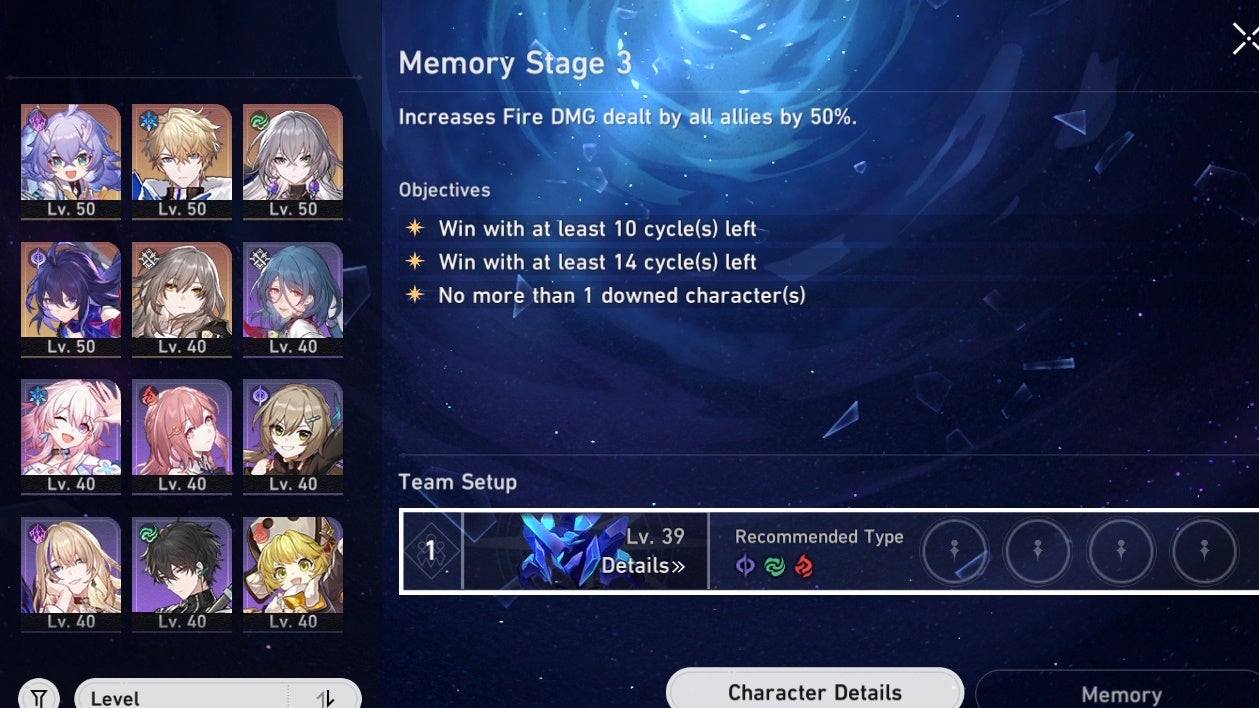This screenshot has height=708, width=1259.
Task: Click the fourth empty team slot
Action: (1205, 551)
